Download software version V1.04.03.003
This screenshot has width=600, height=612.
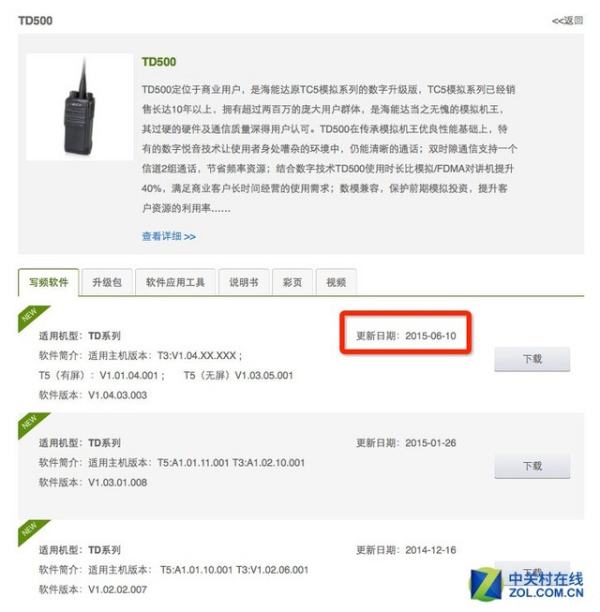coord(532,359)
